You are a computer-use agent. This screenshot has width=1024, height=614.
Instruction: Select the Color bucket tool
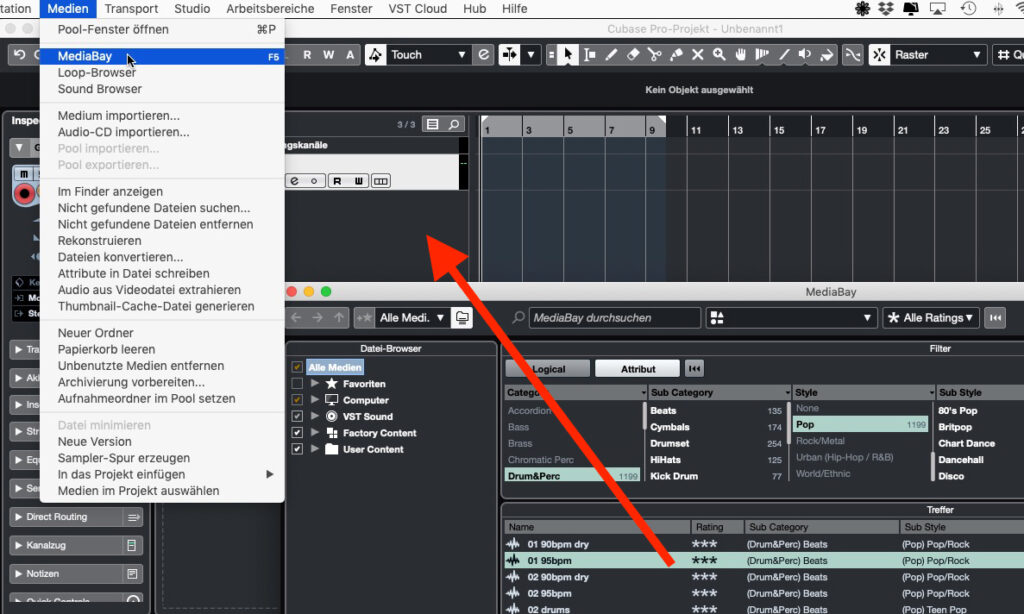coord(827,55)
